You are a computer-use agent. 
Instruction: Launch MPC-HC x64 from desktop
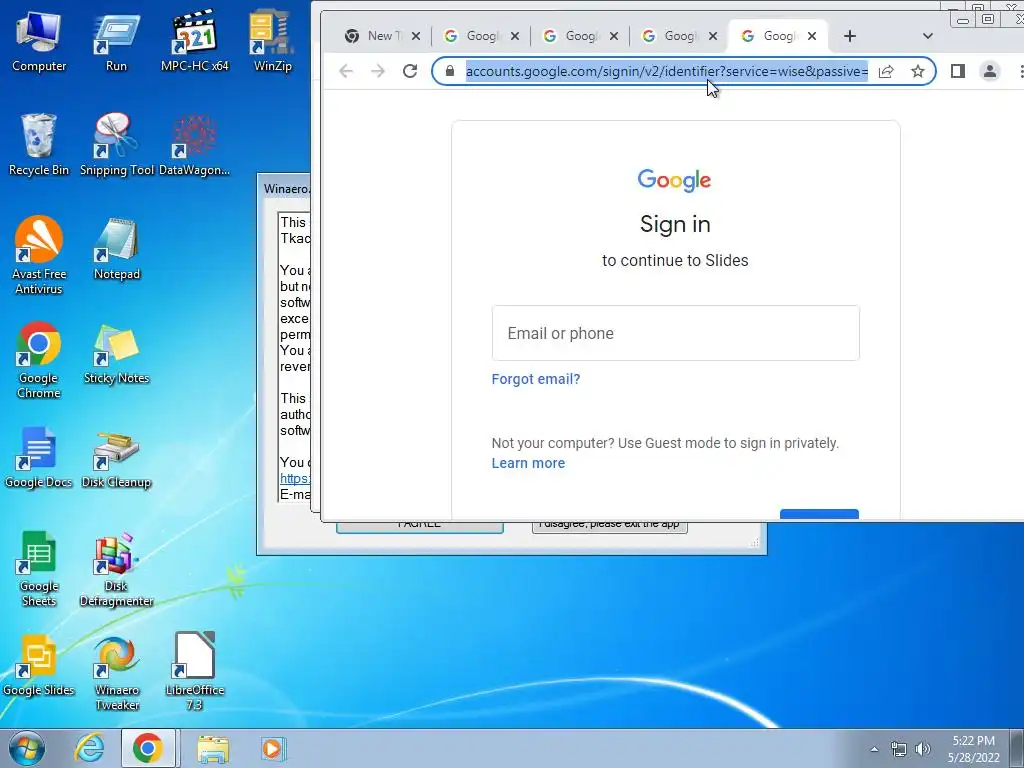pyautogui.click(x=195, y=40)
